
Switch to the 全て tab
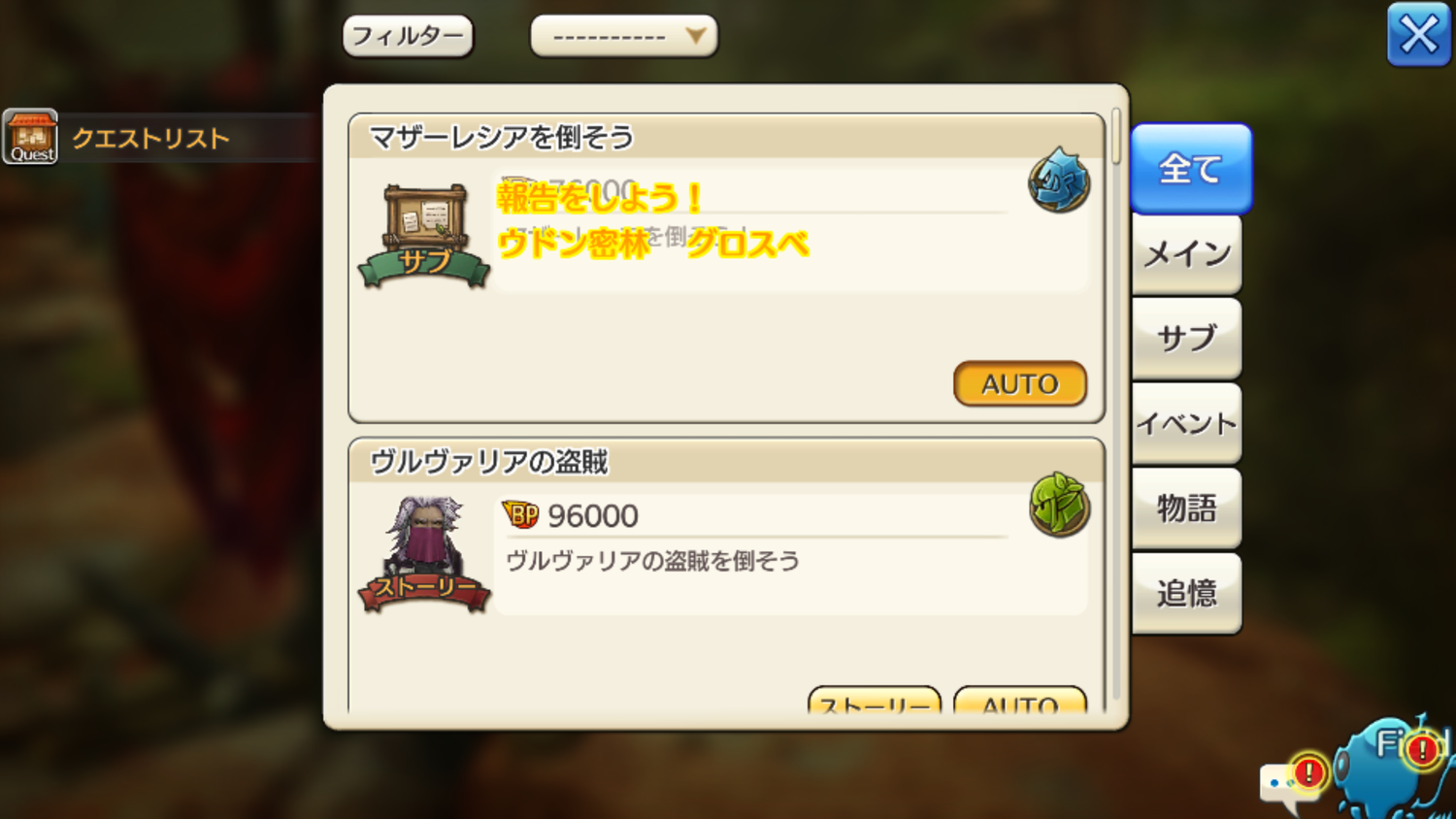1191,169
